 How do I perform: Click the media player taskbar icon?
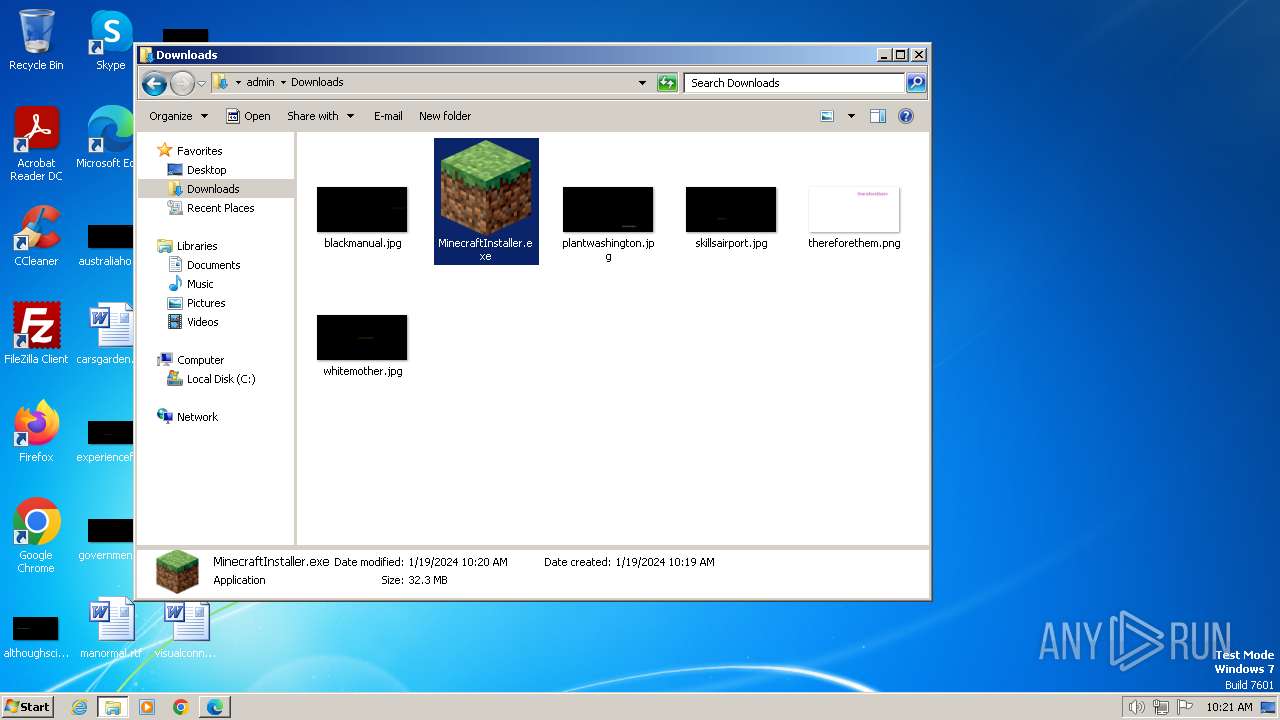[x=147, y=707]
